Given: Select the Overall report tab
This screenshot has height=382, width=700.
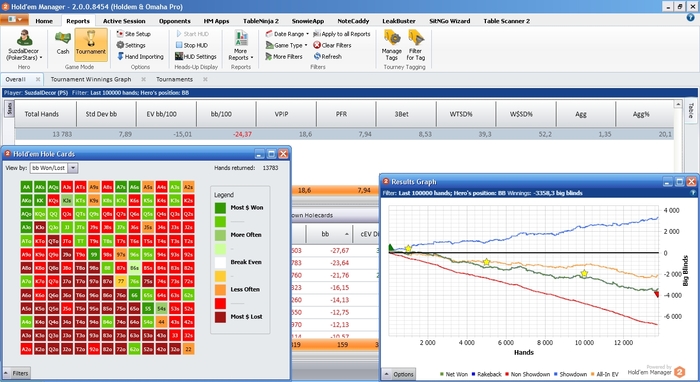Looking at the screenshot, I should click(16, 79).
